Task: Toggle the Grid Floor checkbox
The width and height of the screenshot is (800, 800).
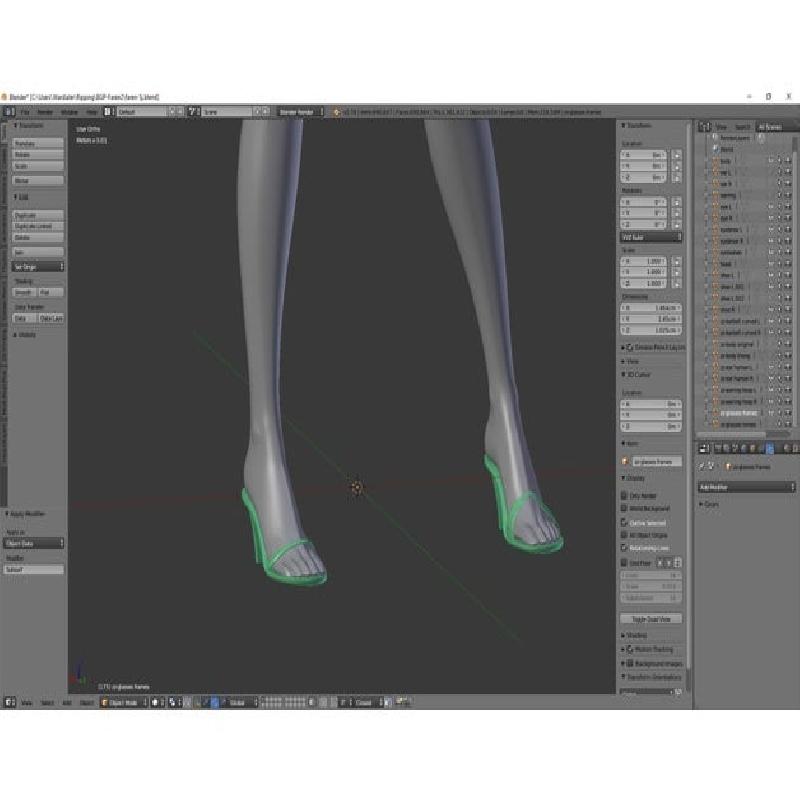Action: [x=623, y=563]
